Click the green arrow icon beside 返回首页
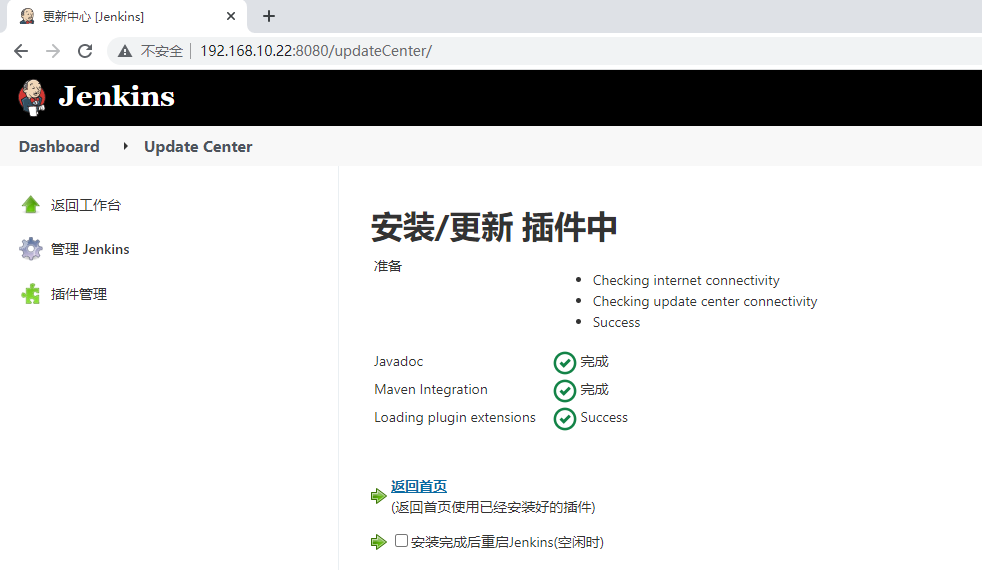Image resolution: width=982 pixels, height=570 pixels. 378,496
